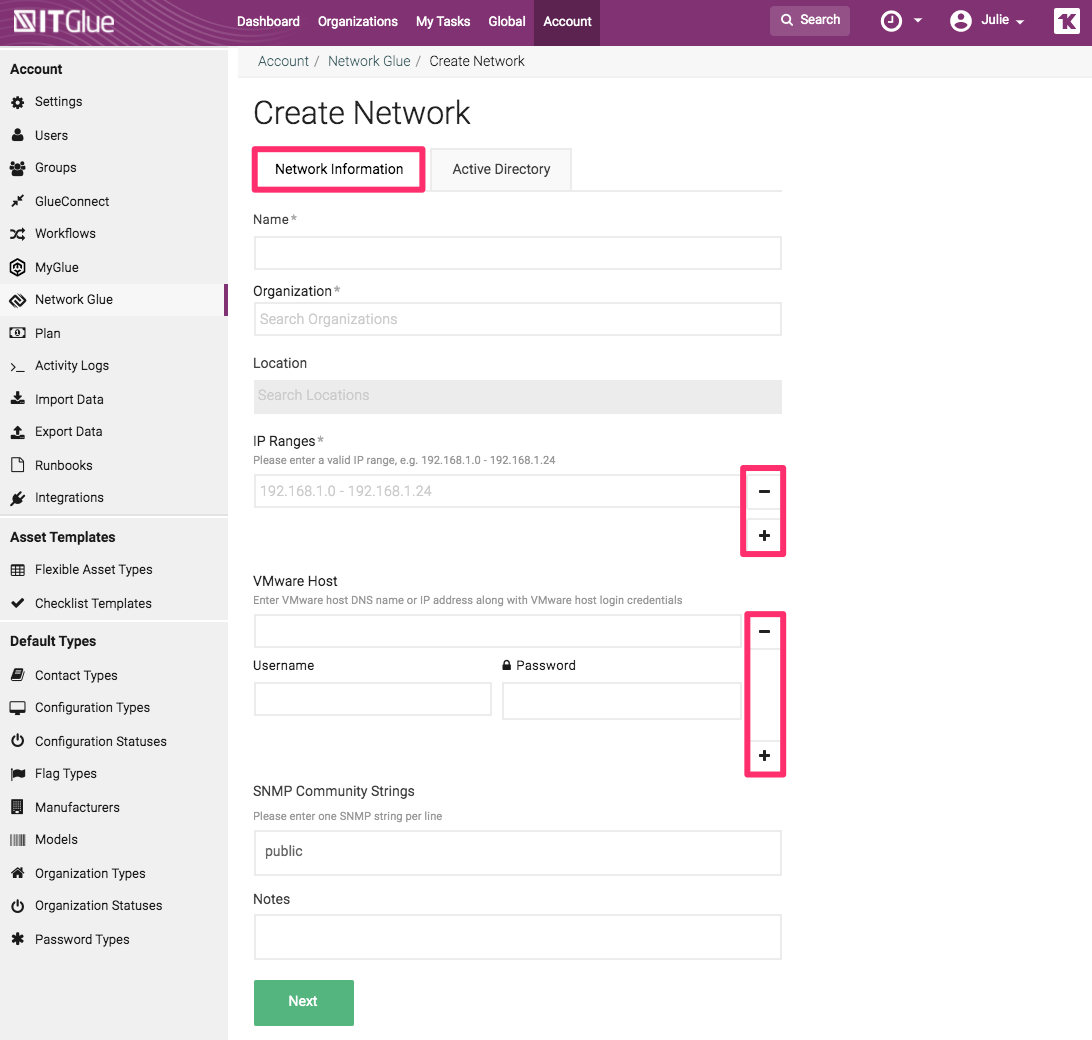Viewport: 1092px width, 1040px height.
Task: Click the Flexible Asset Types table icon
Action: click(17, 570)
